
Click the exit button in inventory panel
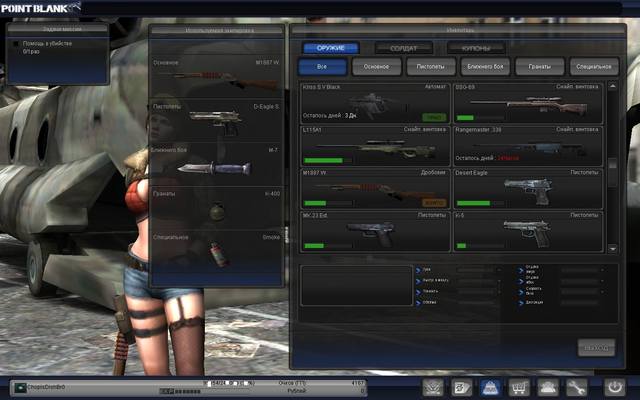coord(596,348)
